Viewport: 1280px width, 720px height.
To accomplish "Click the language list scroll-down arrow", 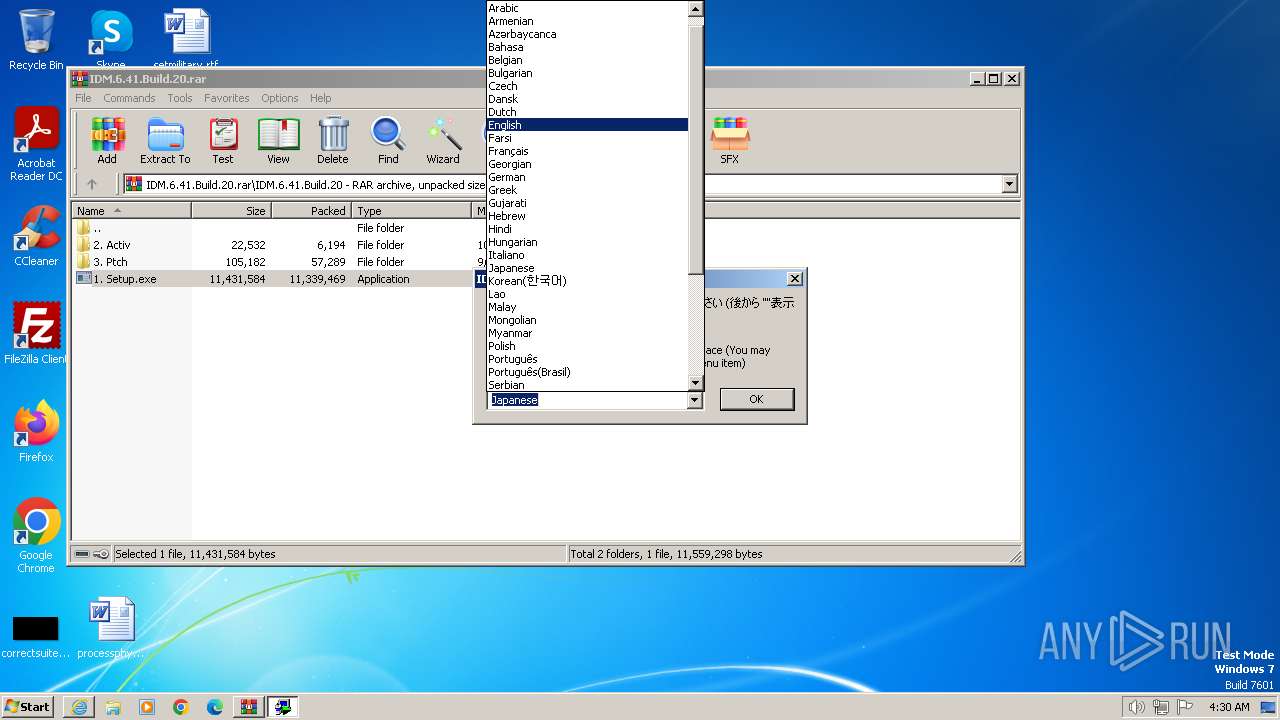I will click(x=696, y=383).
